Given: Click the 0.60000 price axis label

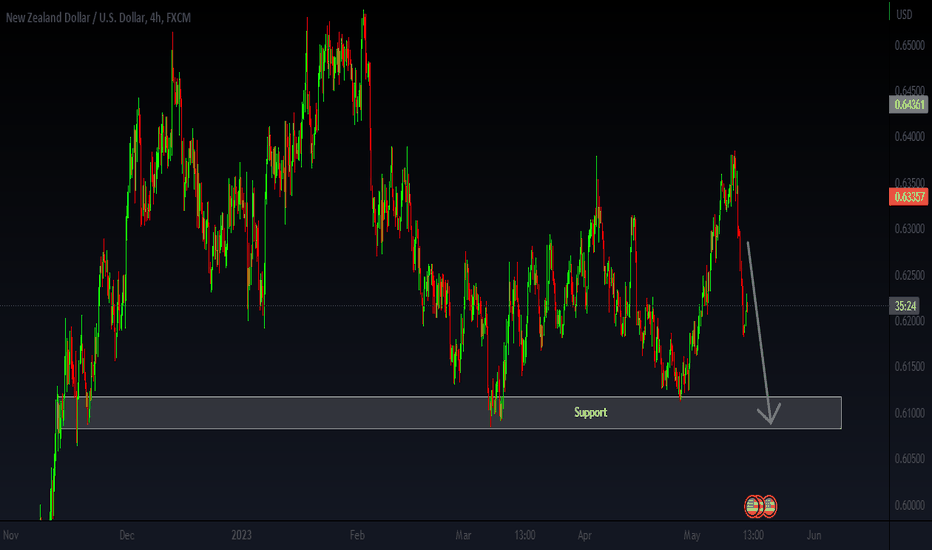Looking at the screenshot, I should click(x=909, y=505).
